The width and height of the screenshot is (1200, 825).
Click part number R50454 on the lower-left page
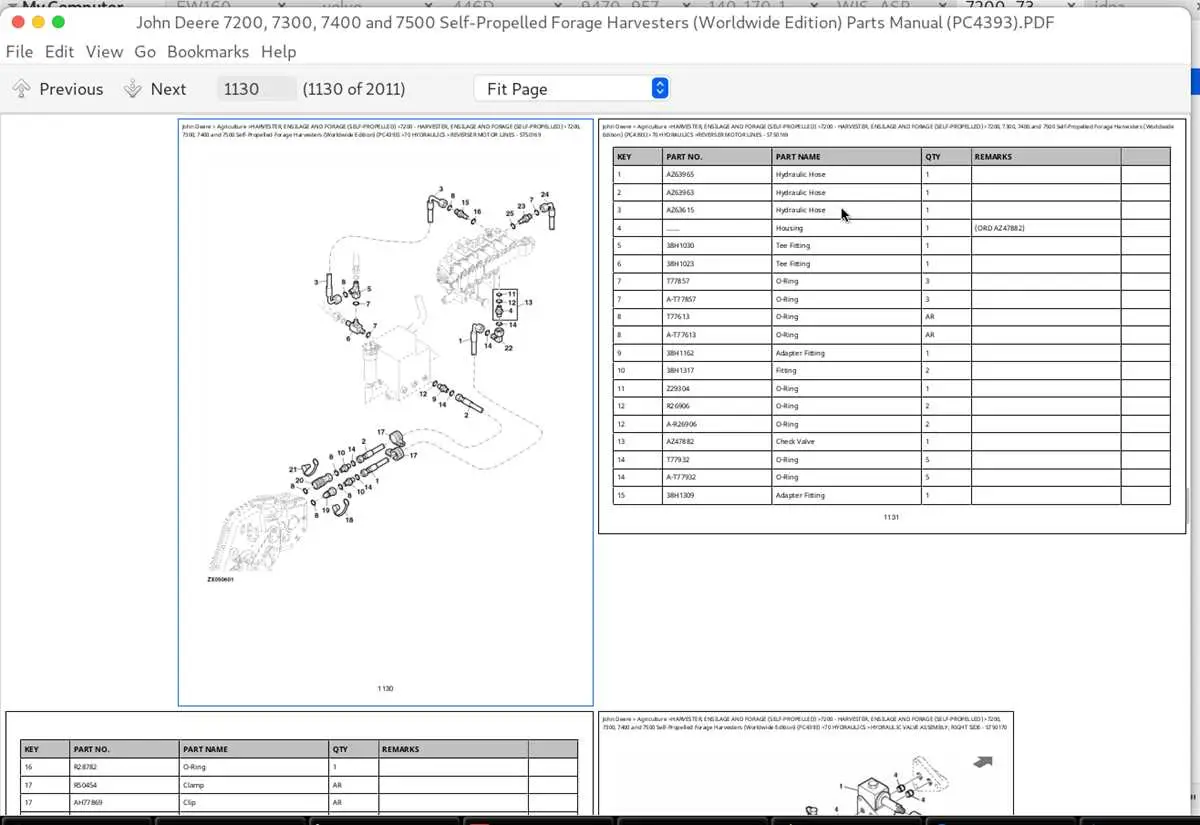coord(86,785)
